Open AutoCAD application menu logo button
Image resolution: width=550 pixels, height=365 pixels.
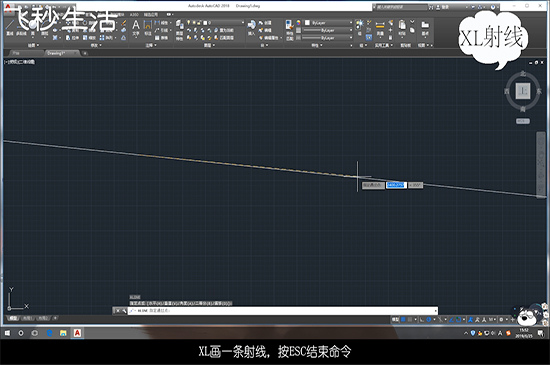[x=8, y=7]
